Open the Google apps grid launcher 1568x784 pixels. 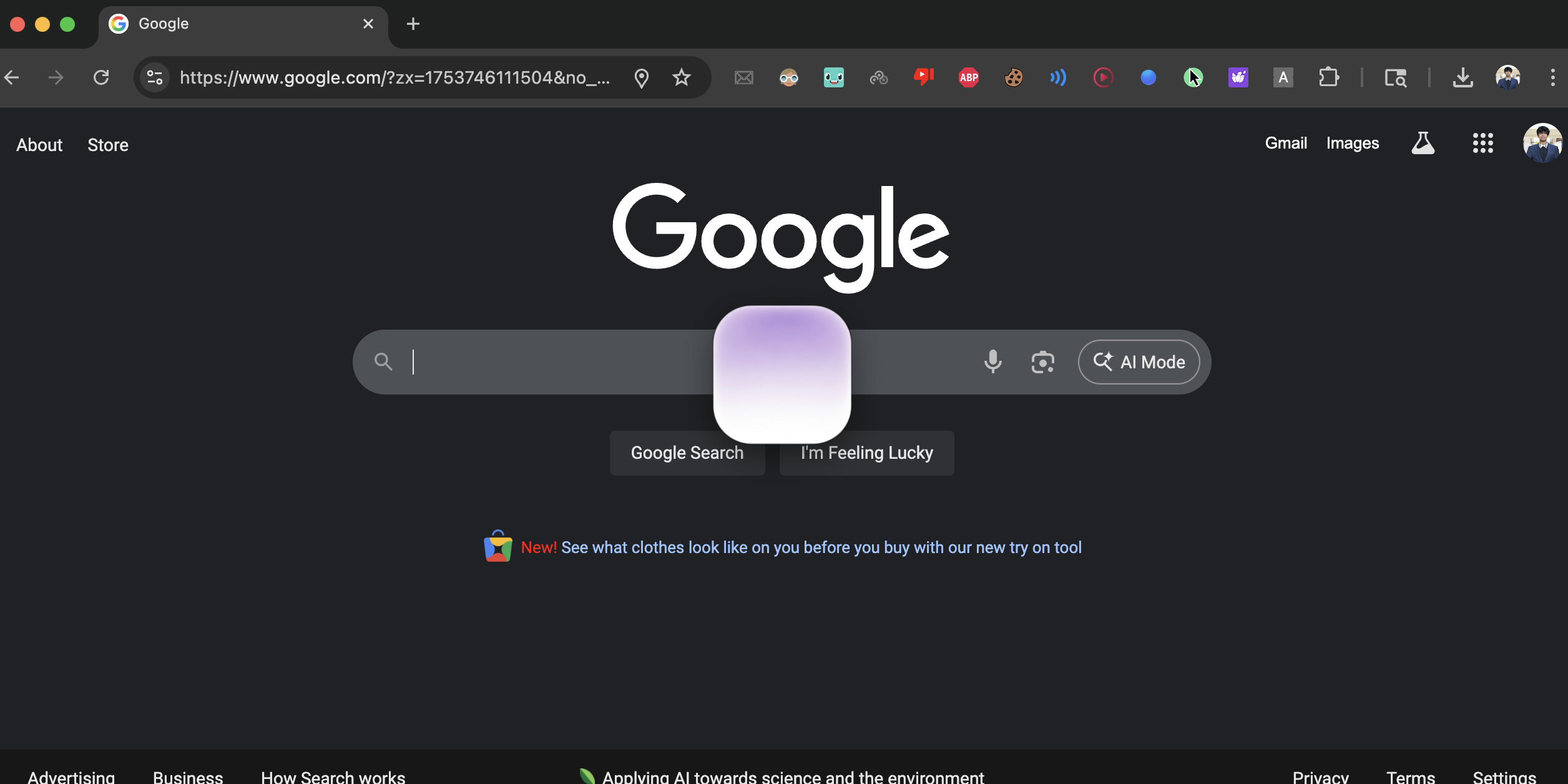1482,143
